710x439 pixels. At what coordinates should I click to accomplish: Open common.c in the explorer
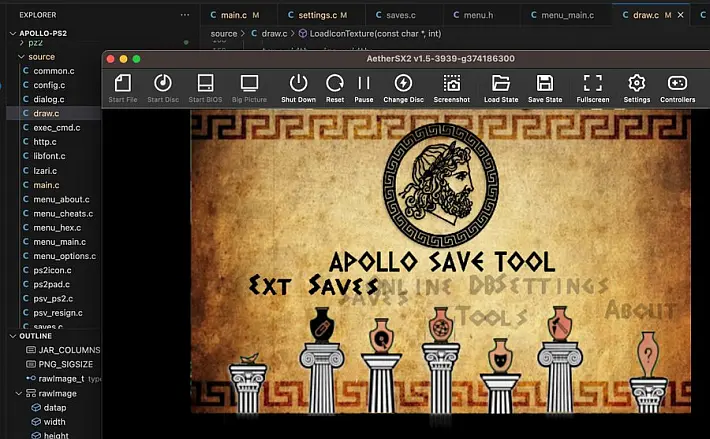tap(53, 71)
